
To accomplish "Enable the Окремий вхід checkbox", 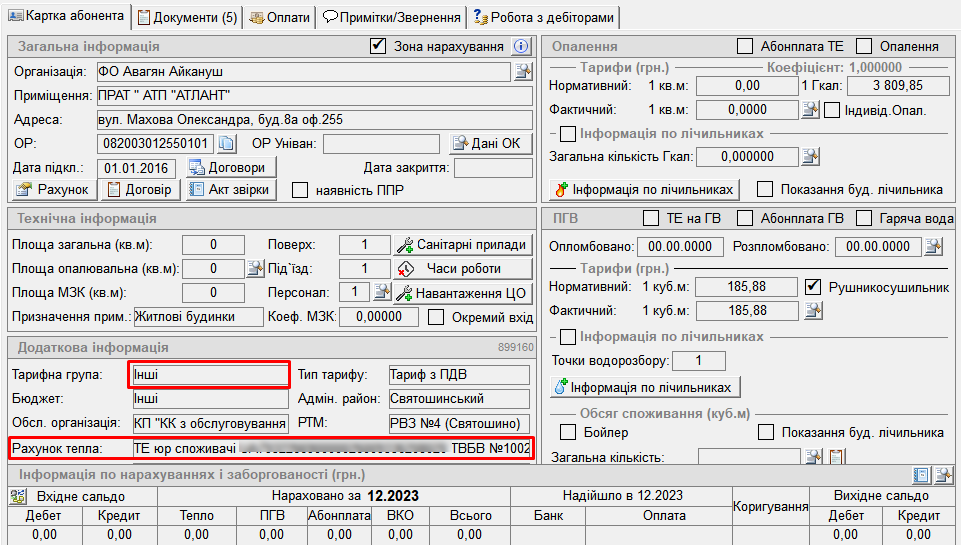I will pos(436,317).
